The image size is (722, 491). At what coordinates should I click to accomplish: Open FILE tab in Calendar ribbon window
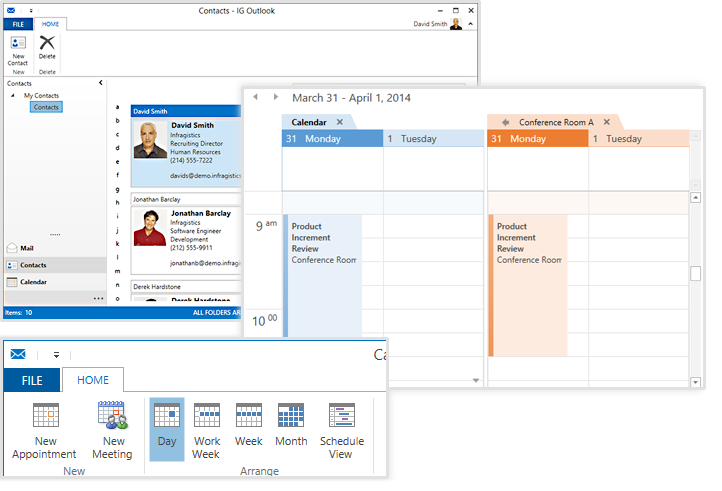[32, 380]
